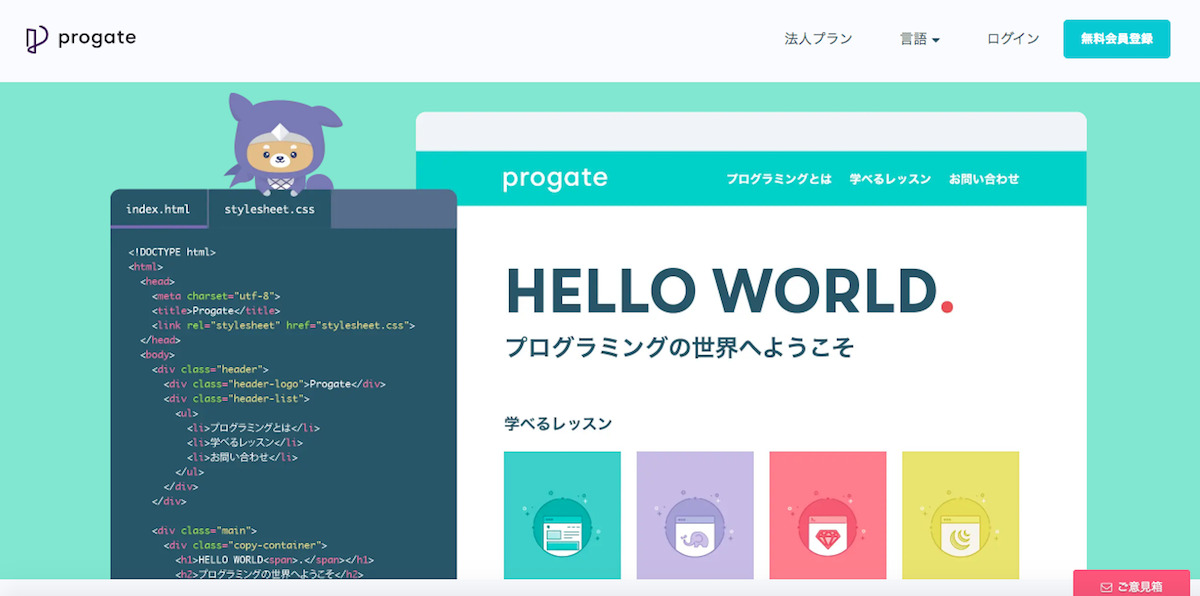Select 学べるレッスン in preview menu
The width and height of the screenshot is (1200, 596).
point(890,179)
